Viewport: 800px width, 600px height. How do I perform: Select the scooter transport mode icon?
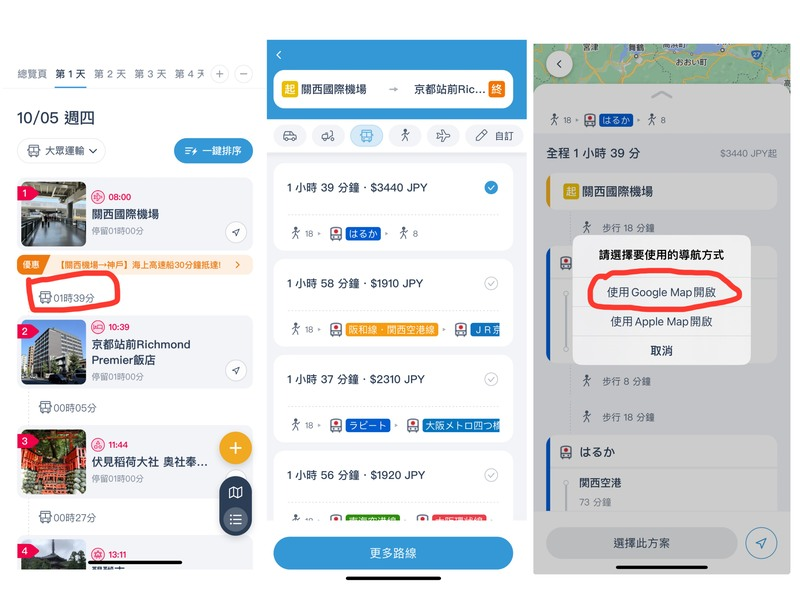(x=328, y=136)
